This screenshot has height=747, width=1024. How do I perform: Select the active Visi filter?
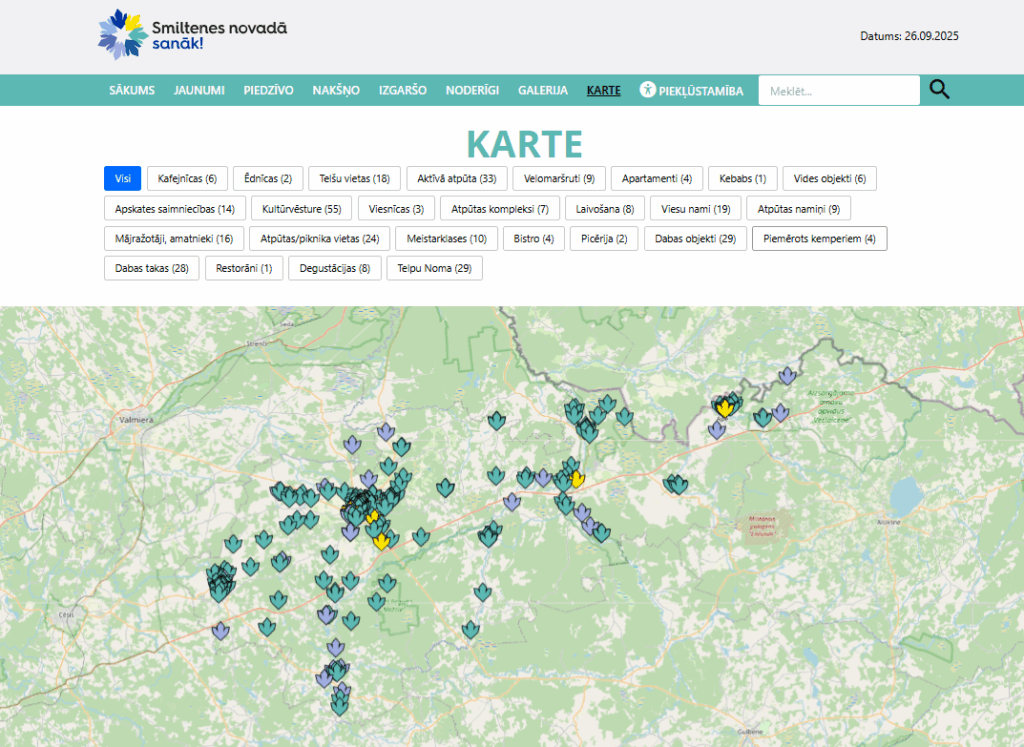(x=122, y=179)
